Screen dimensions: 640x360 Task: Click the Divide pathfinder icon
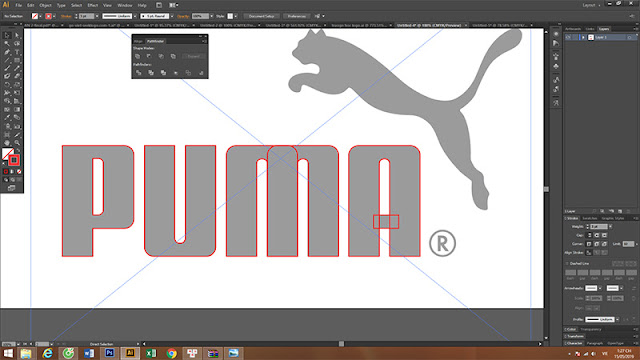138,73
